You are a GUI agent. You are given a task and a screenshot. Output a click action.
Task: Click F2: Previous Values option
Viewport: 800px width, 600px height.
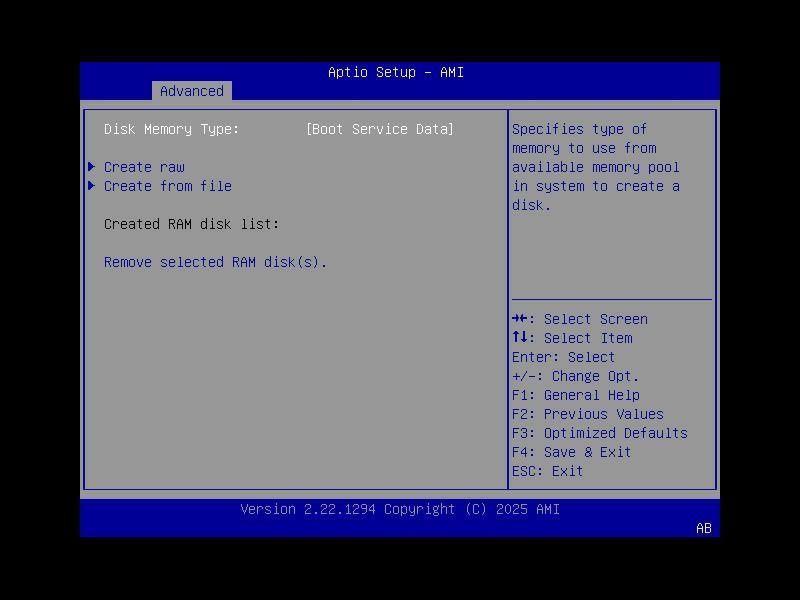(x=587, y=414)
